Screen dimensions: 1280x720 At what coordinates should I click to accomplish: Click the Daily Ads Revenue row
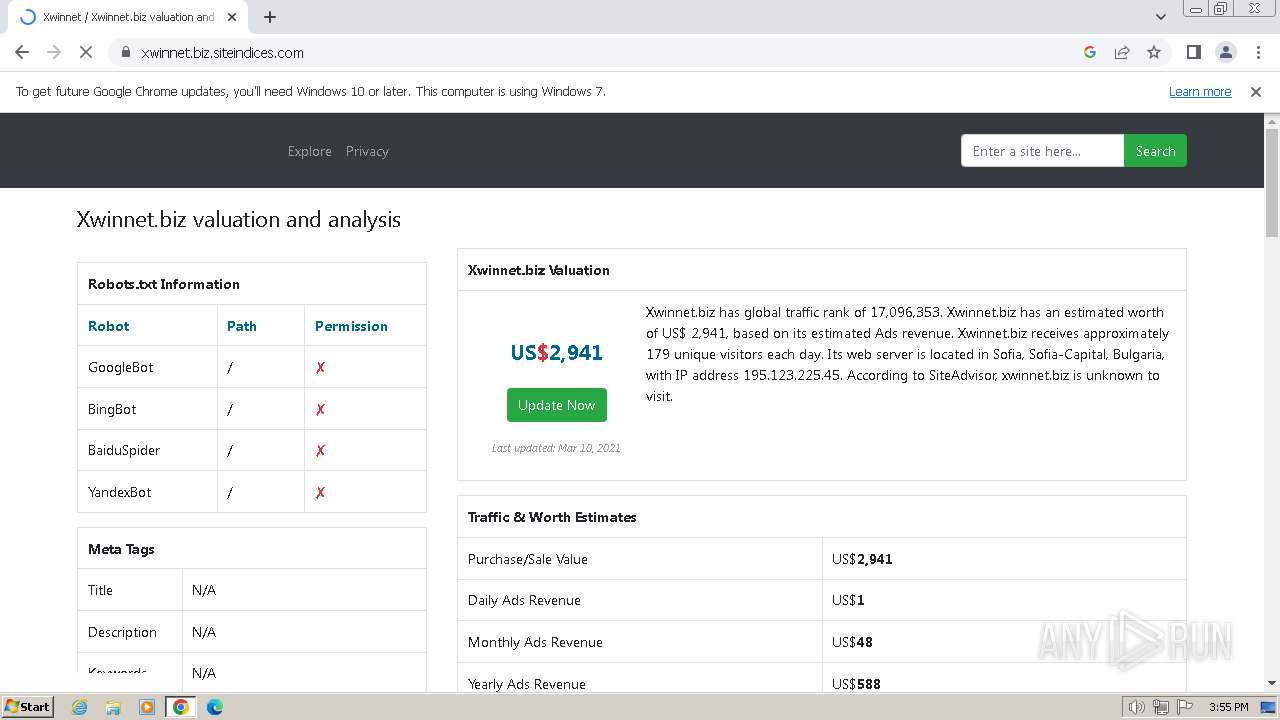(x=822, y=600)
